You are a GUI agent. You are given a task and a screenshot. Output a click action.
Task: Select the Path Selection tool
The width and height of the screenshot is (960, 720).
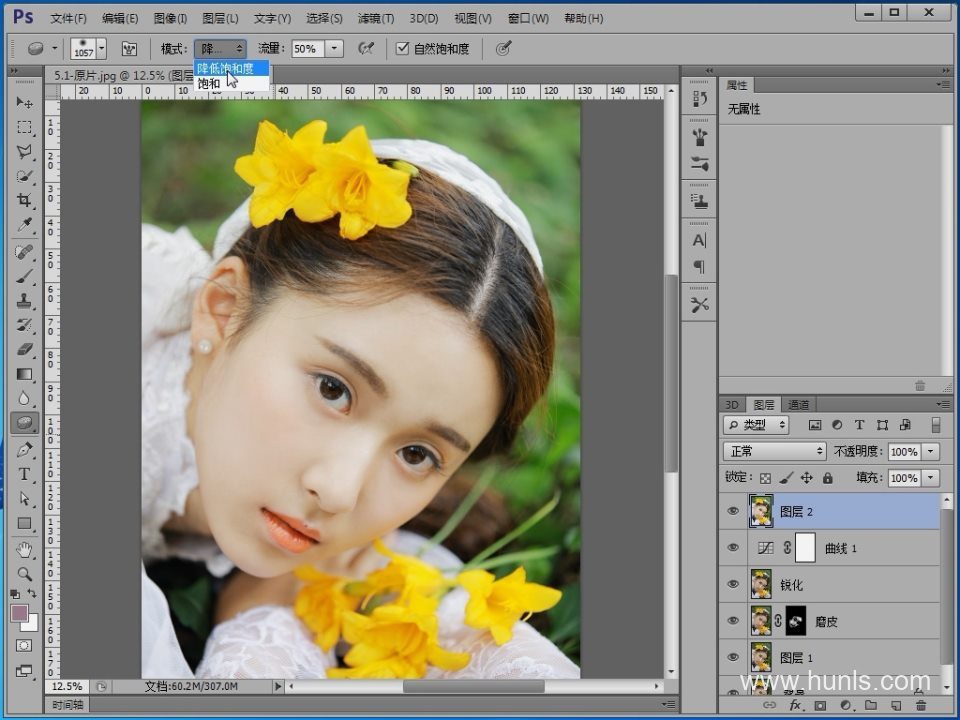(x=24, y=499)
